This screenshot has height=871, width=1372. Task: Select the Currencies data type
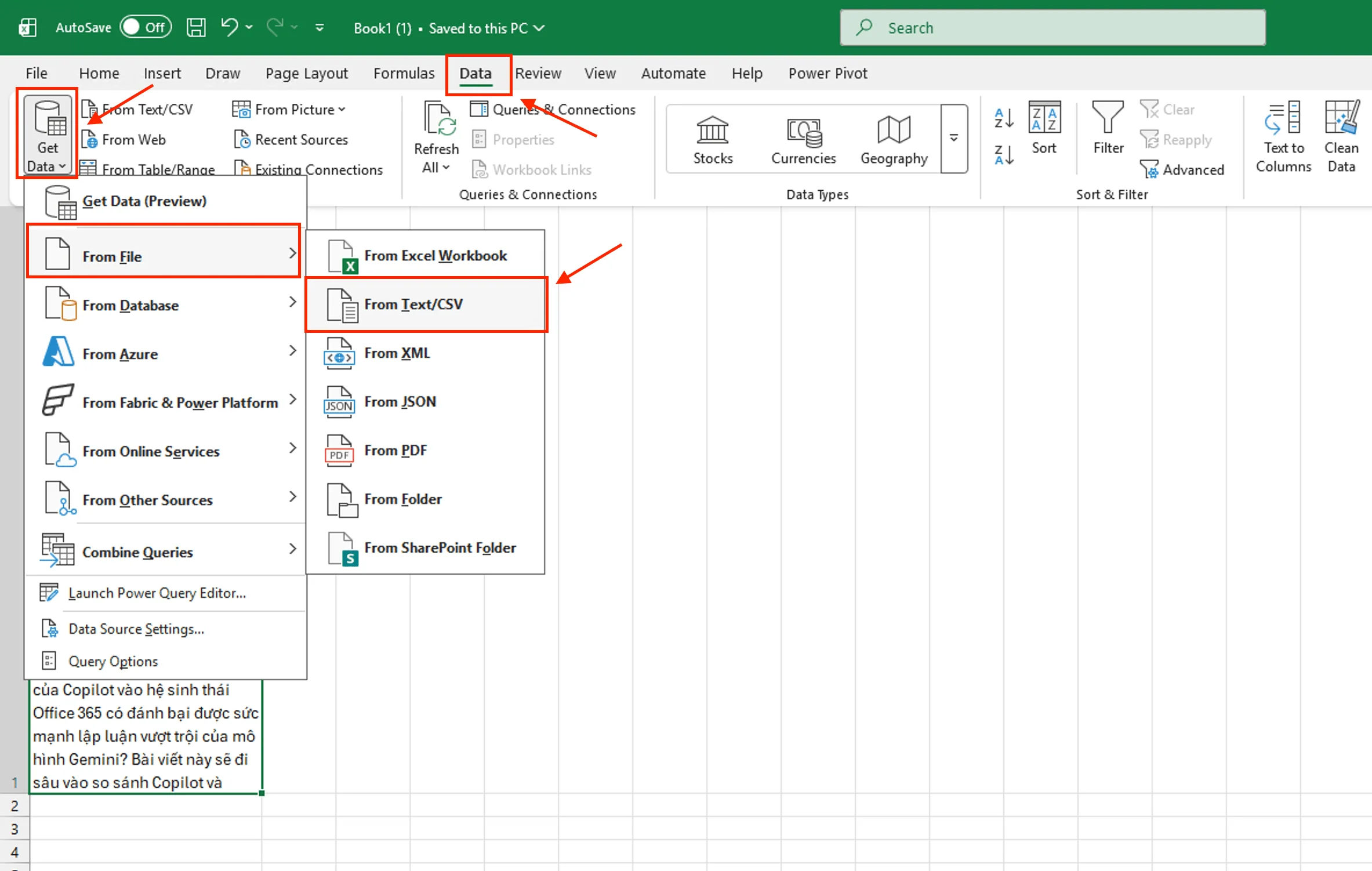(803, 139)
